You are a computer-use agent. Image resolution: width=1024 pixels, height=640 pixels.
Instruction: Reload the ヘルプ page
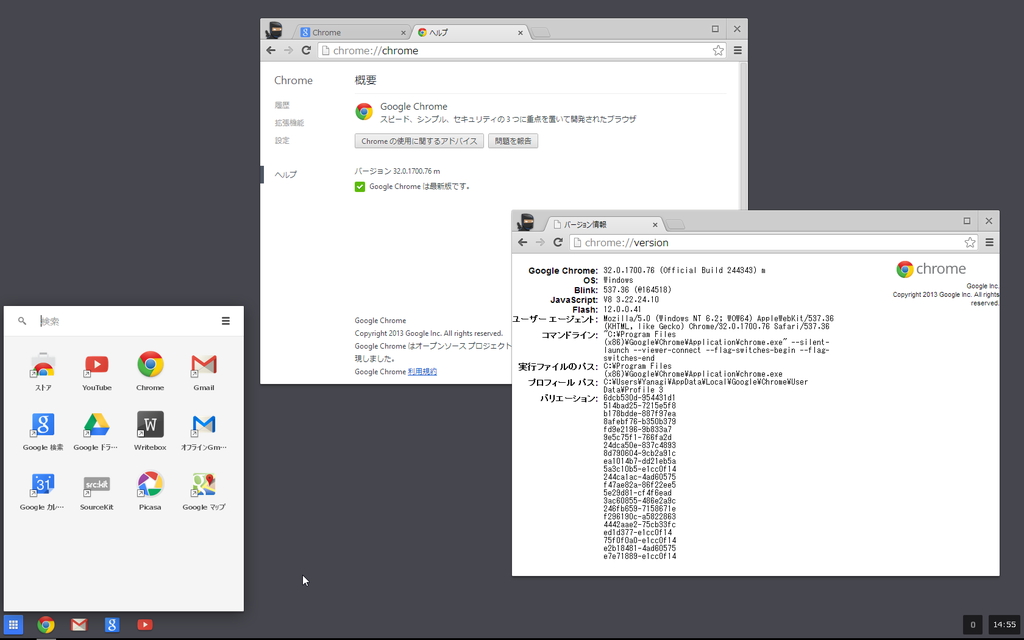coord(306,49)
